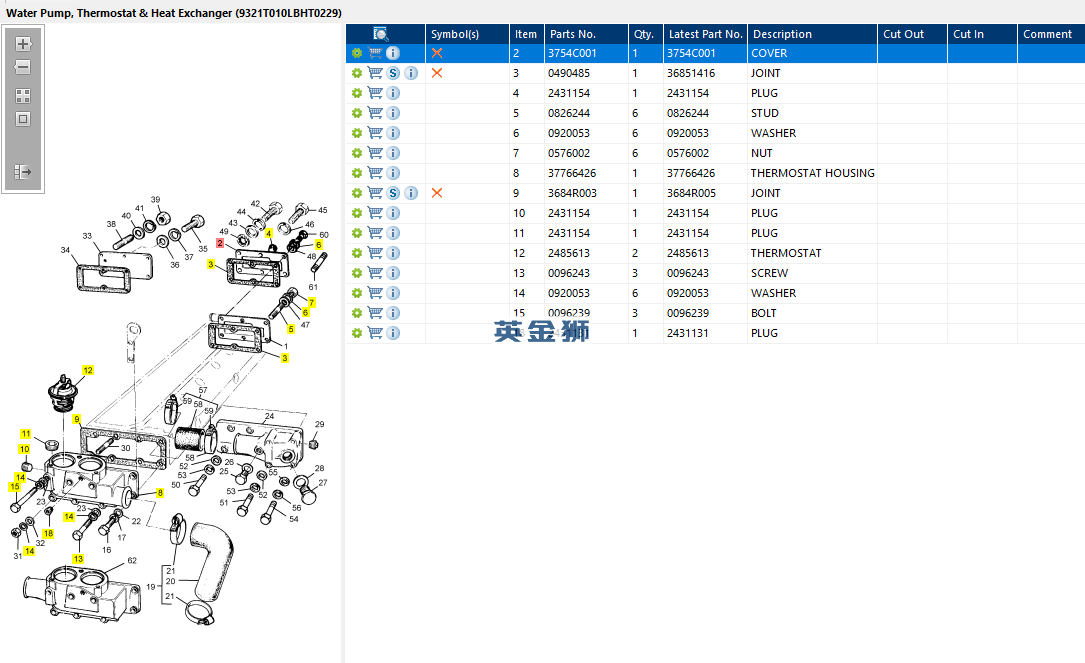Viewport: 1085px width, 663px height.
Task: Click the S icon for JOINT 0490485
Action: pos(393,73)
